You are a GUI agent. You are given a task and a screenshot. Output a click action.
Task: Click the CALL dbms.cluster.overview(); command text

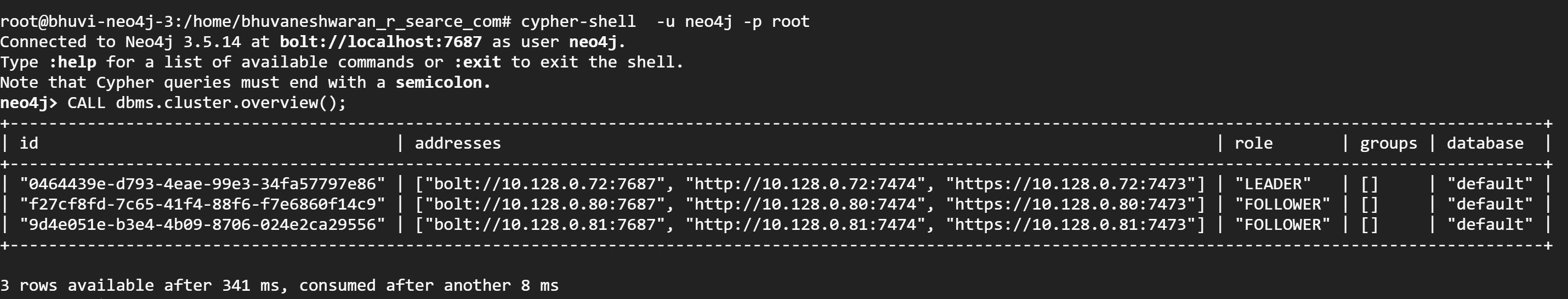207,103
